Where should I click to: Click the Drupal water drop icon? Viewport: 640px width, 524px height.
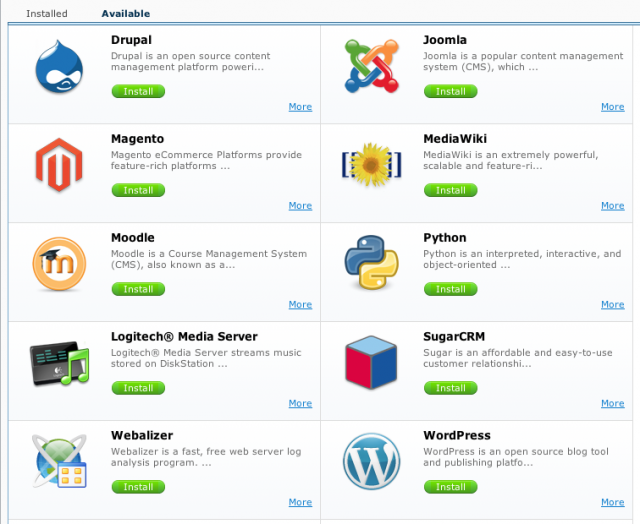pos(59,66)
